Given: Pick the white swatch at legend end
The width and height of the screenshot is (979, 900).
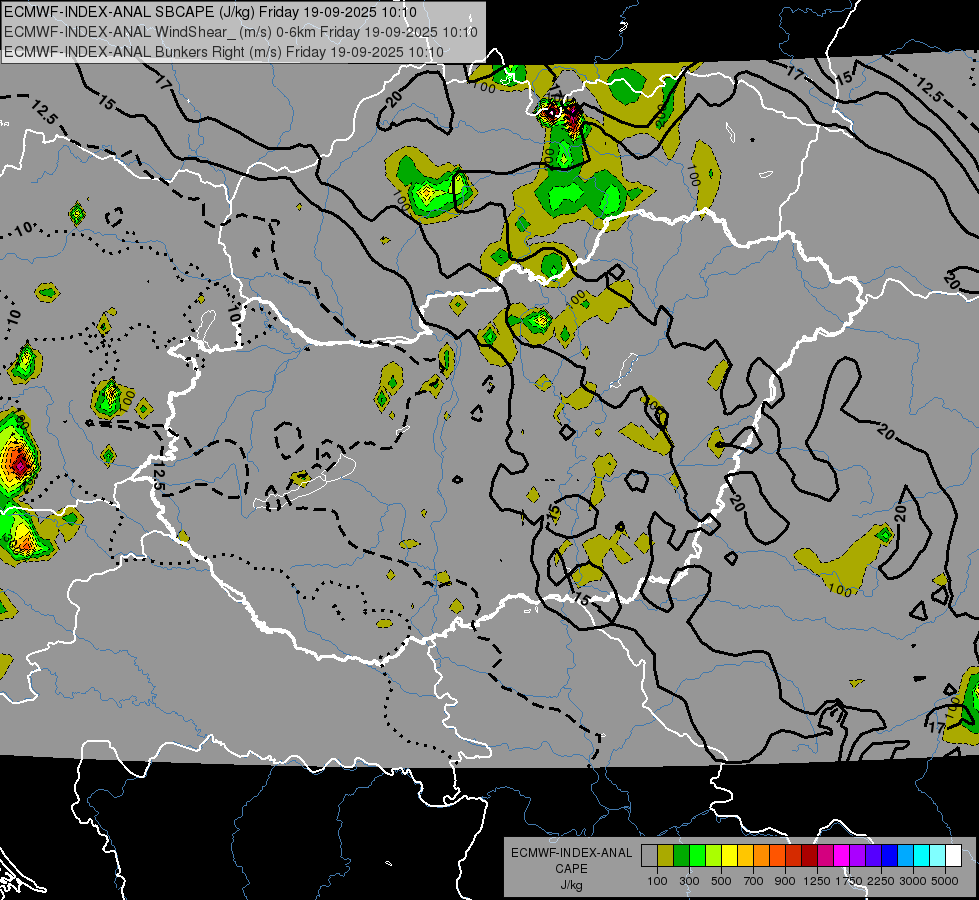Looking at the screenshot, I should pos(953,856).
